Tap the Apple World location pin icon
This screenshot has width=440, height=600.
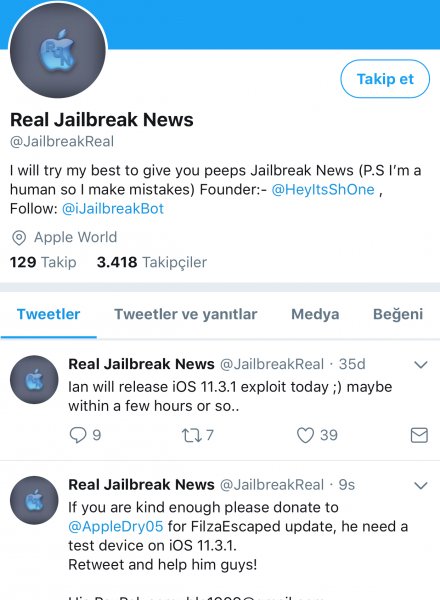point(19,238)
